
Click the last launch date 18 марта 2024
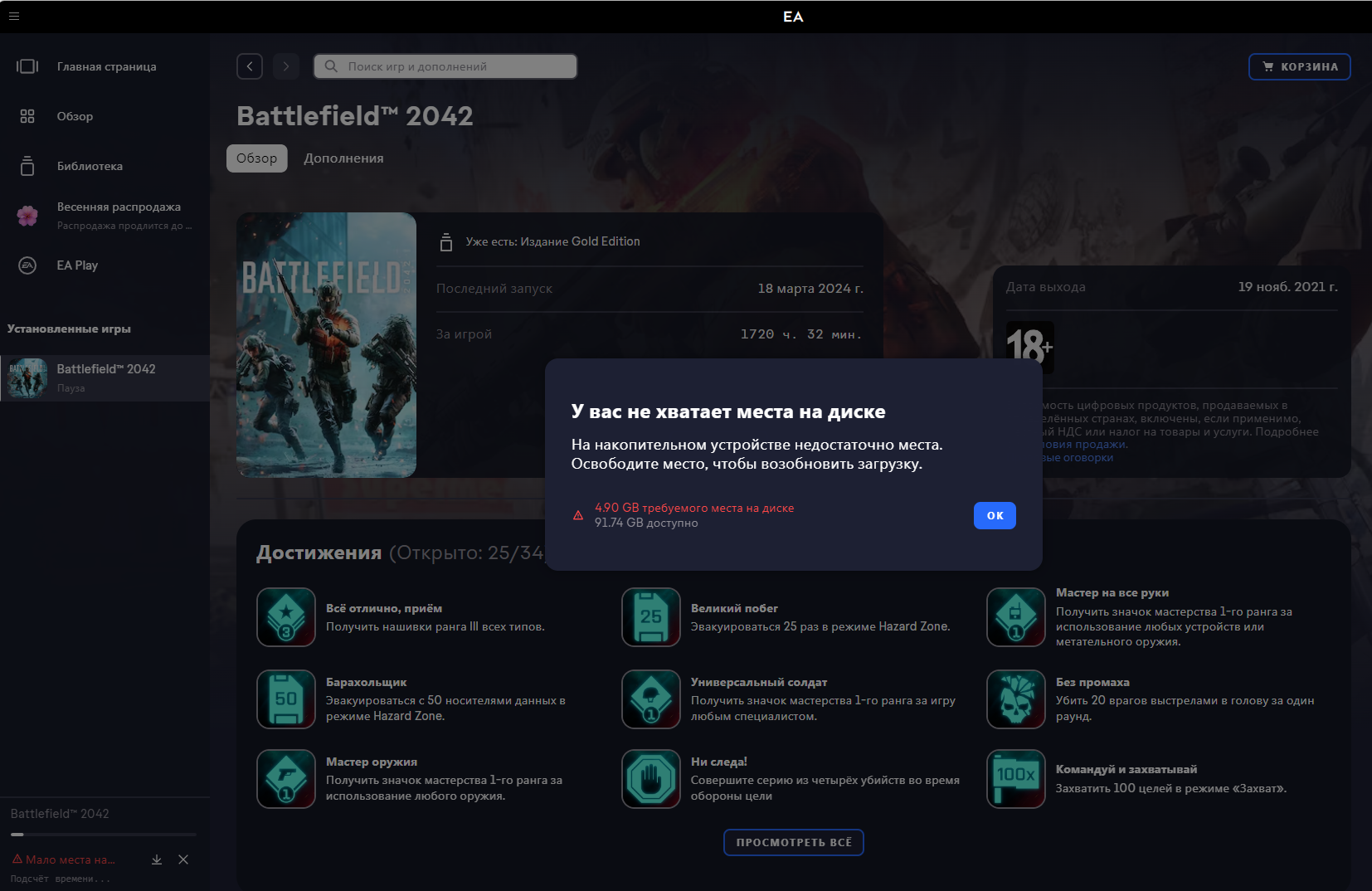point(810,289)
